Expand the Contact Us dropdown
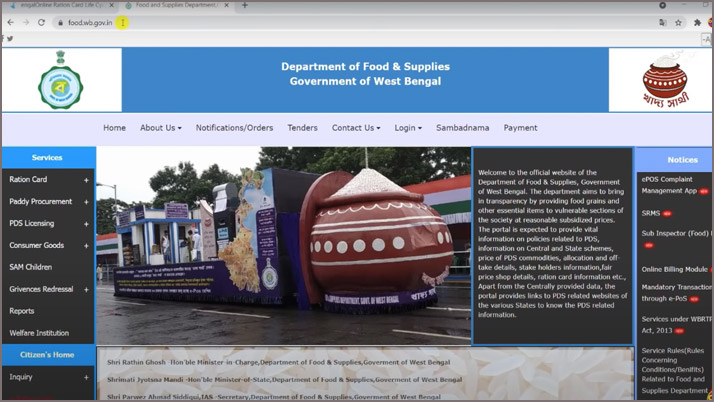Image resolution: width=714 pixels, height=402 pixels. [x=356, y=128]
